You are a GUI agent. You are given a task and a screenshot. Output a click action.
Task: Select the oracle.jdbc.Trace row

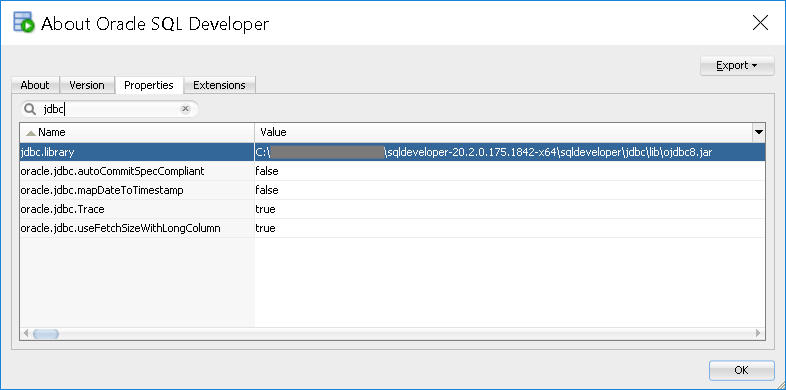(392, 209)
